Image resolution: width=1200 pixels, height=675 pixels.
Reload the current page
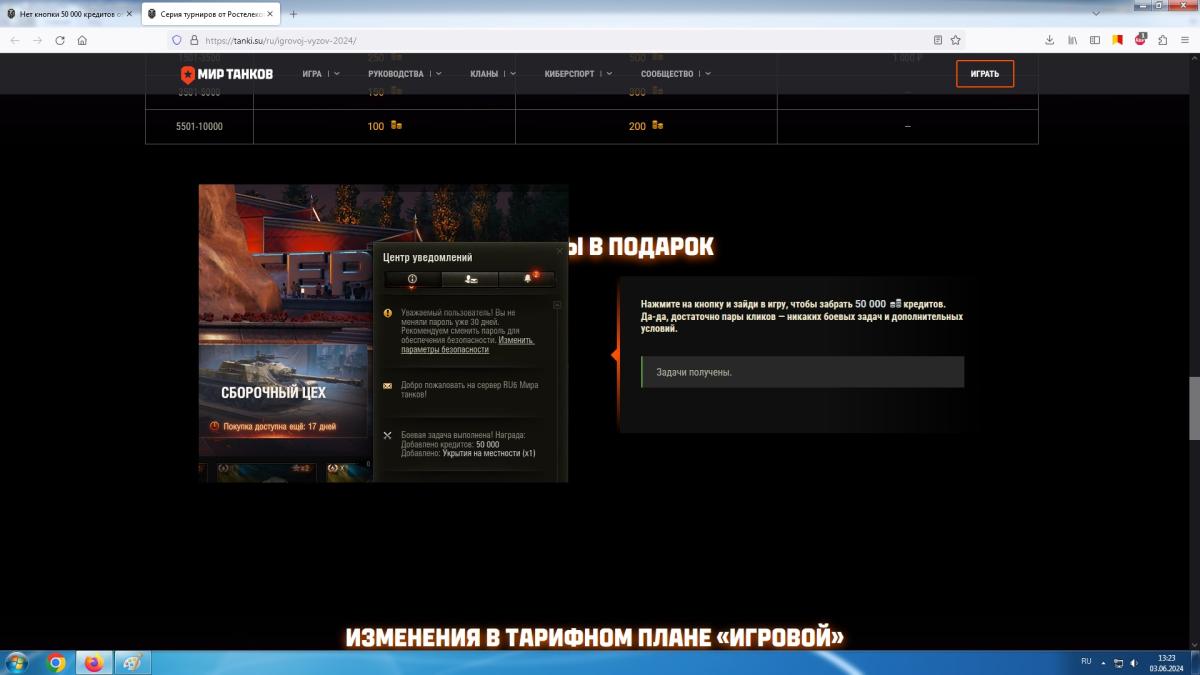pyautogui.click(x=60, y=40)
